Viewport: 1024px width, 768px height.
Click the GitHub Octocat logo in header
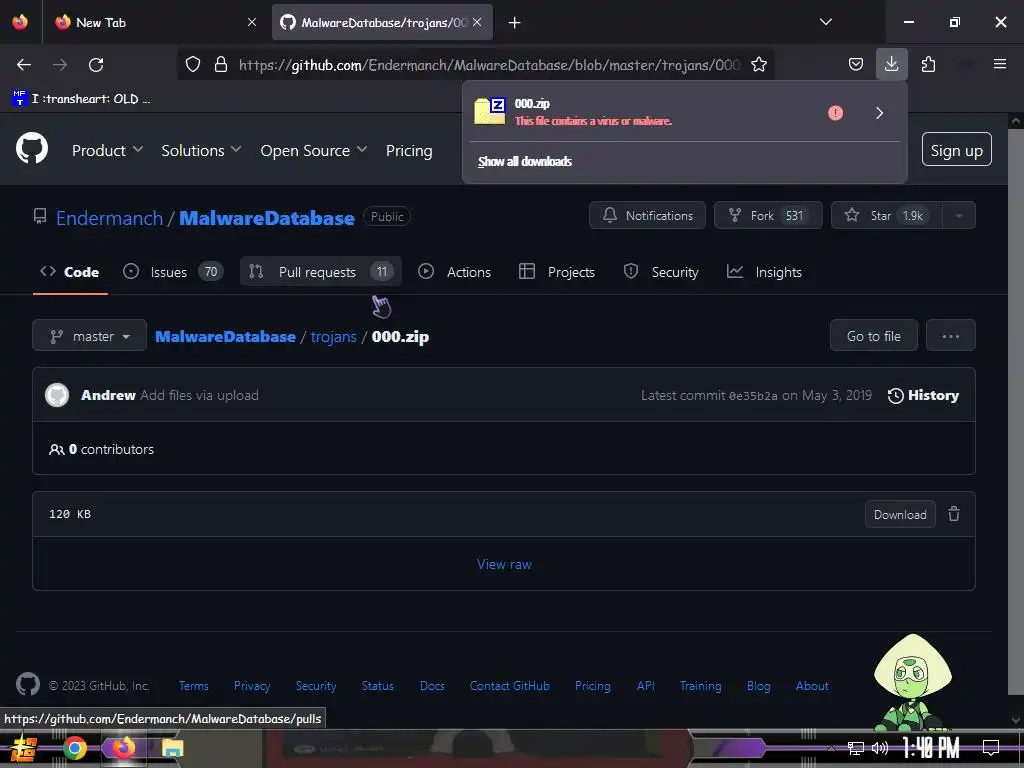tap(32, 149)
